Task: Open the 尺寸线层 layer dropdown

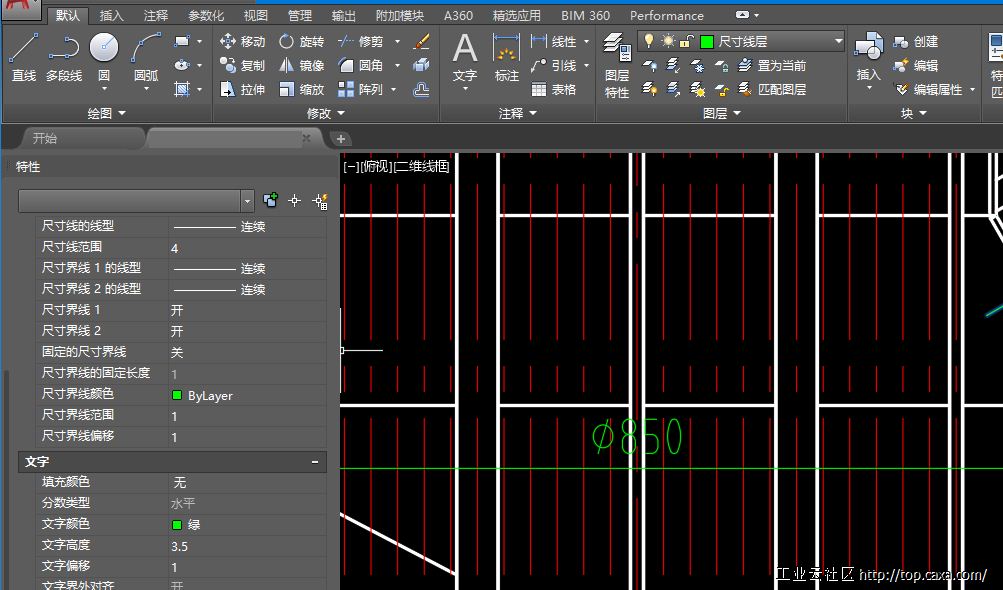Action: click(x=838, y=41)
